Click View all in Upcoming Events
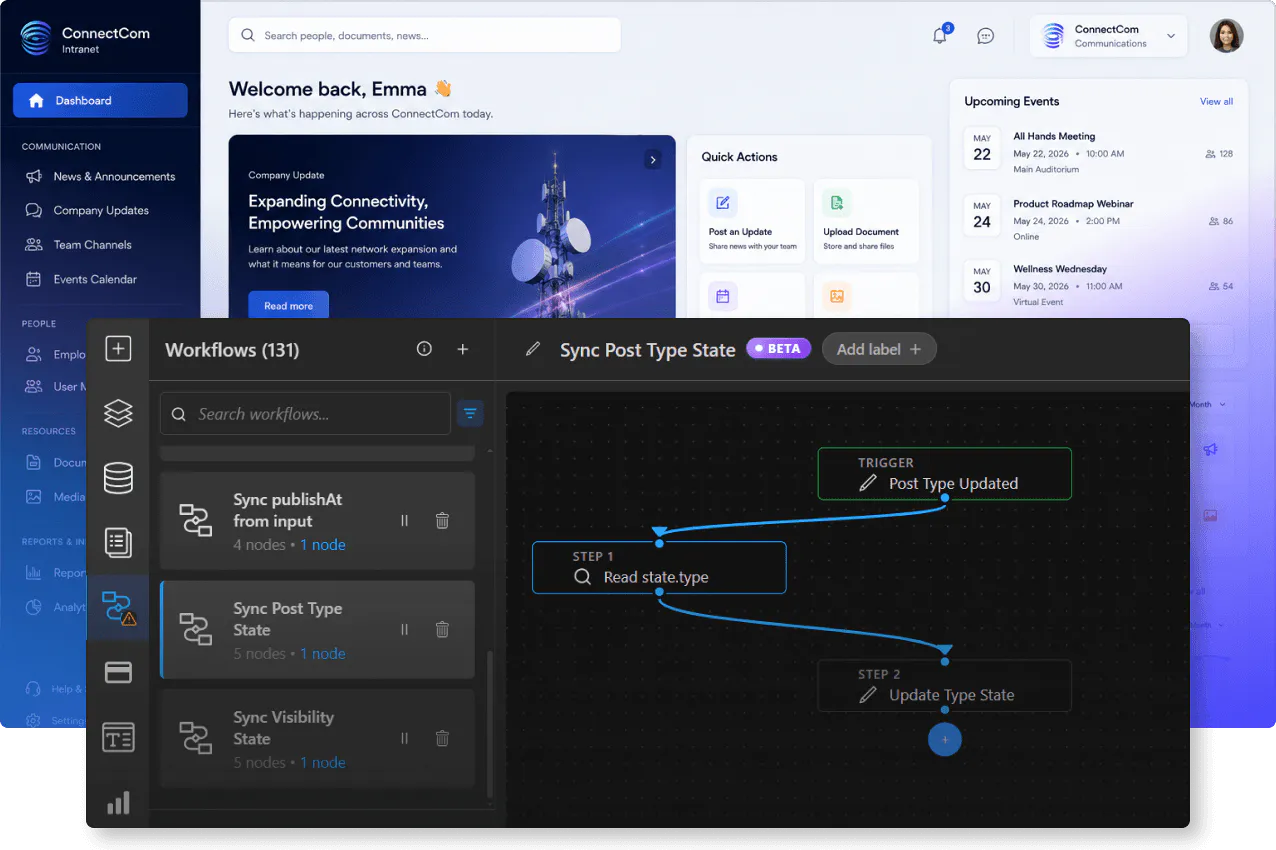The width and height of the screenshot is (1276, 850). pos(1216,101)
